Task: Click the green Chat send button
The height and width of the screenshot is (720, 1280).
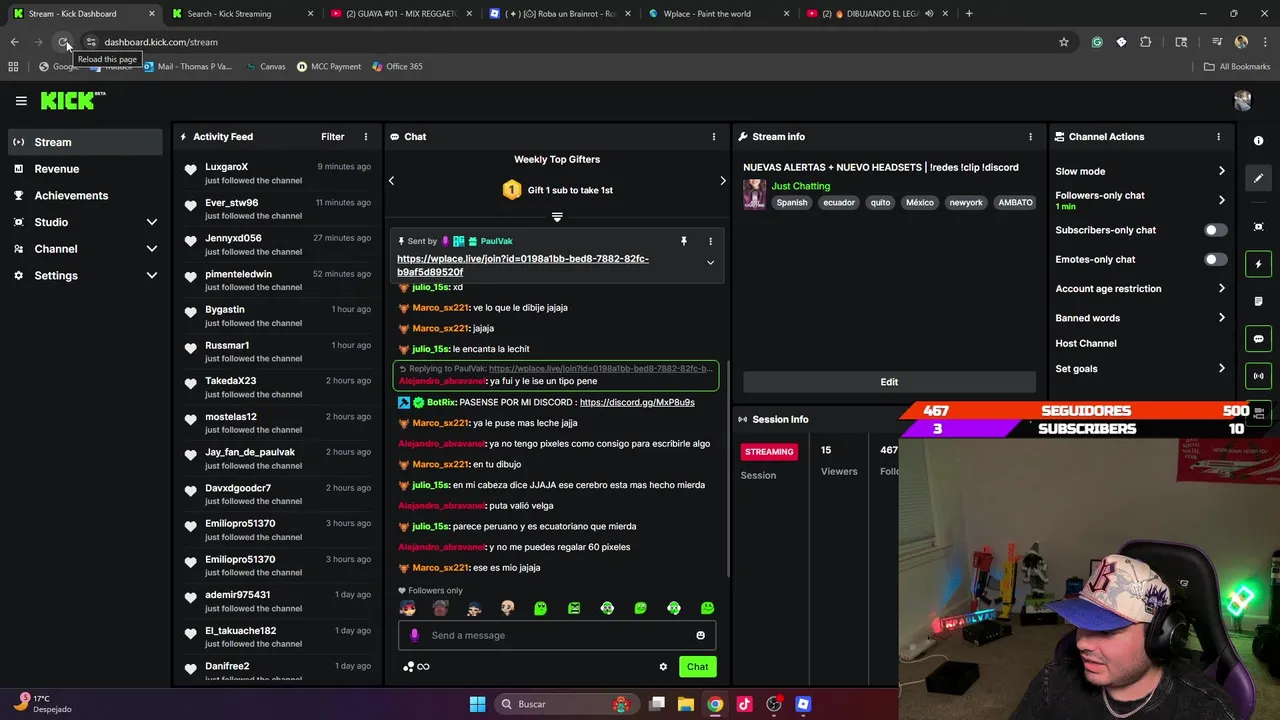Action: (x=697, y=667)
